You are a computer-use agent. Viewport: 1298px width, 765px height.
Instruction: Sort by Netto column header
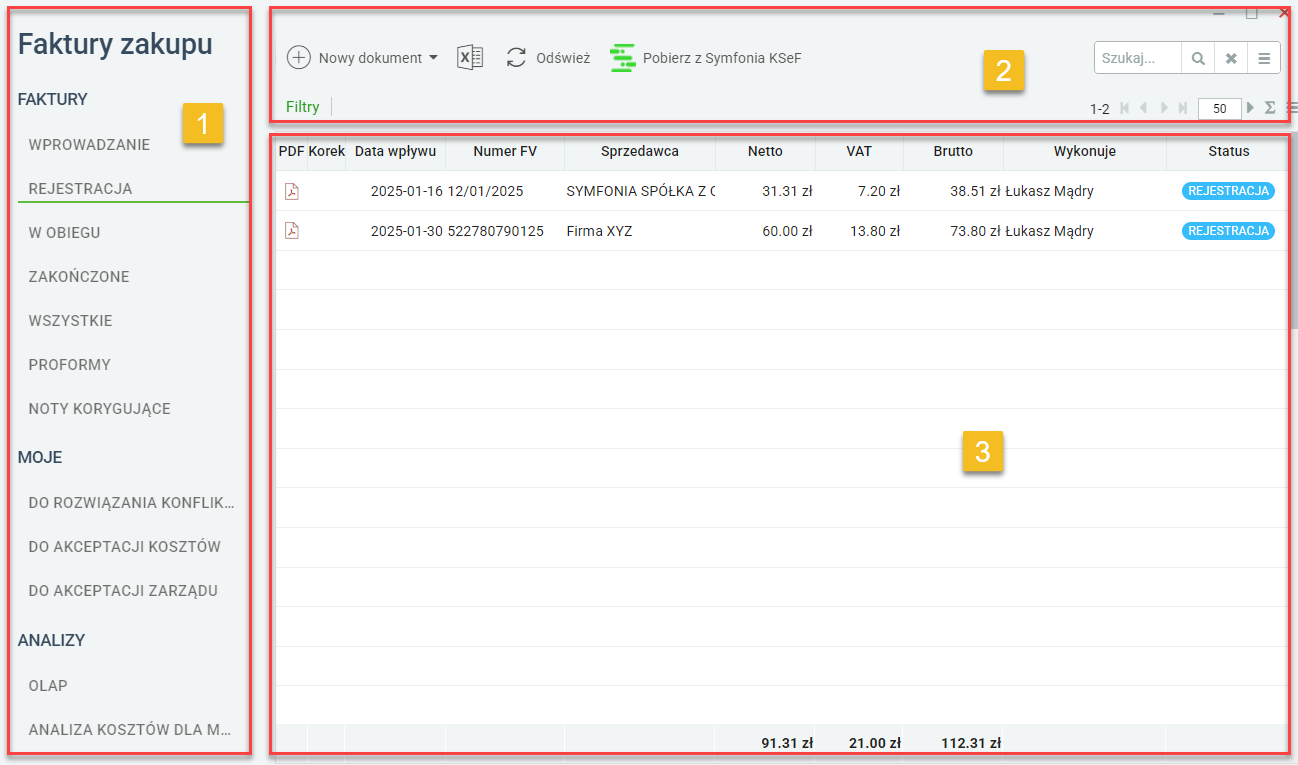point(765,151)
